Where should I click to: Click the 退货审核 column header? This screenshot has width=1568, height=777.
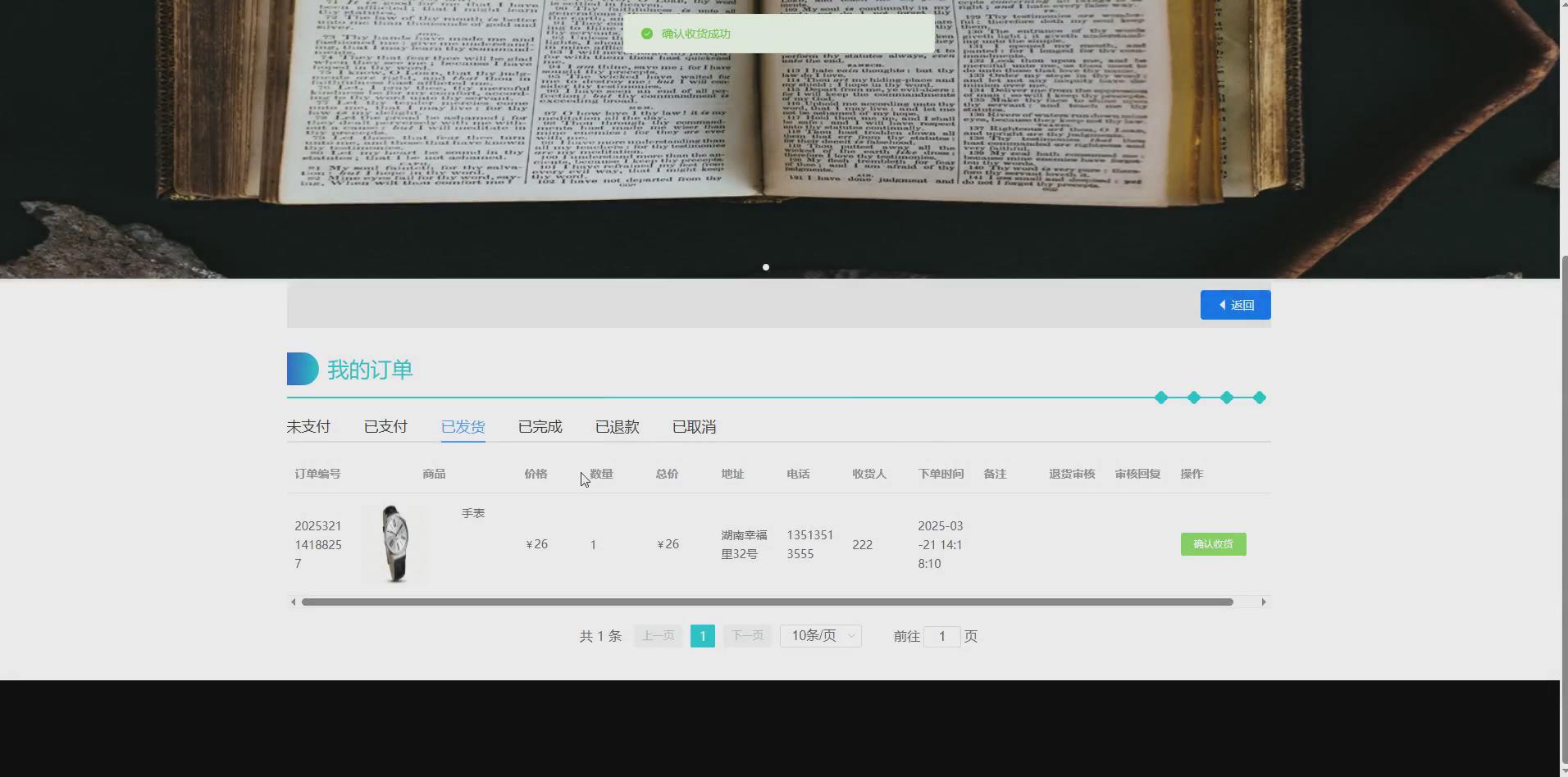point(1072,474)
